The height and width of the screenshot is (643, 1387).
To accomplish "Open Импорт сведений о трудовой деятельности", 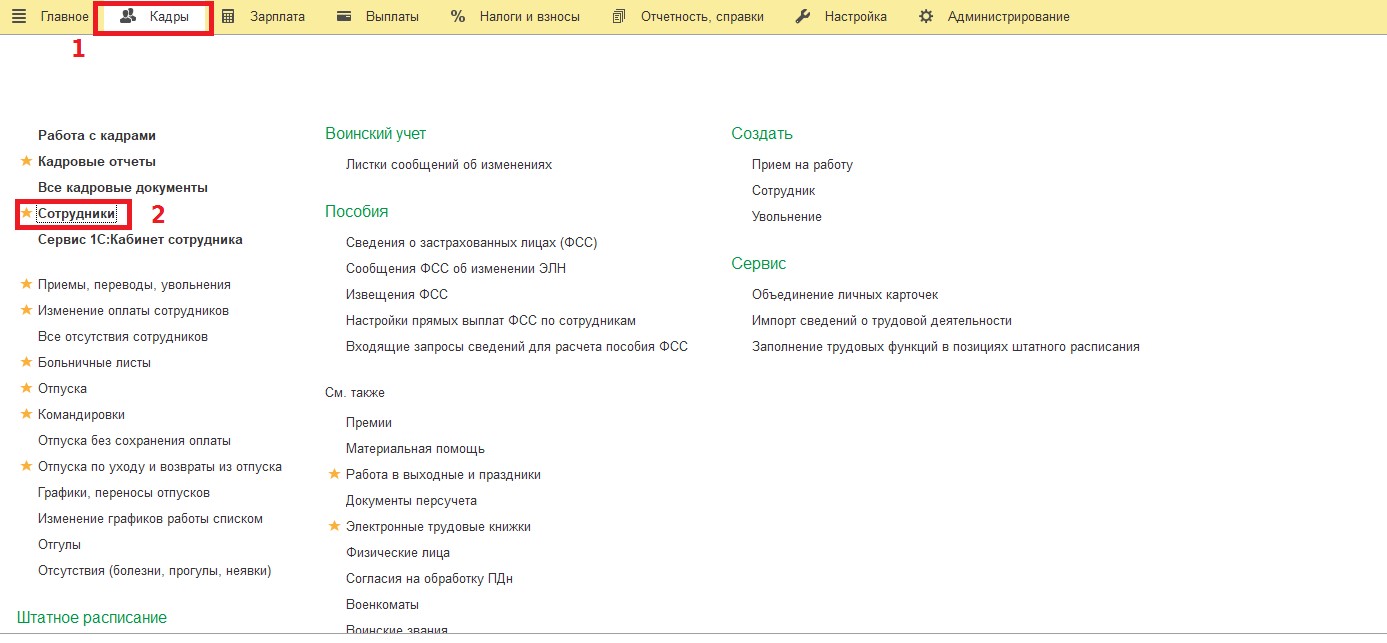I will 882,320.
